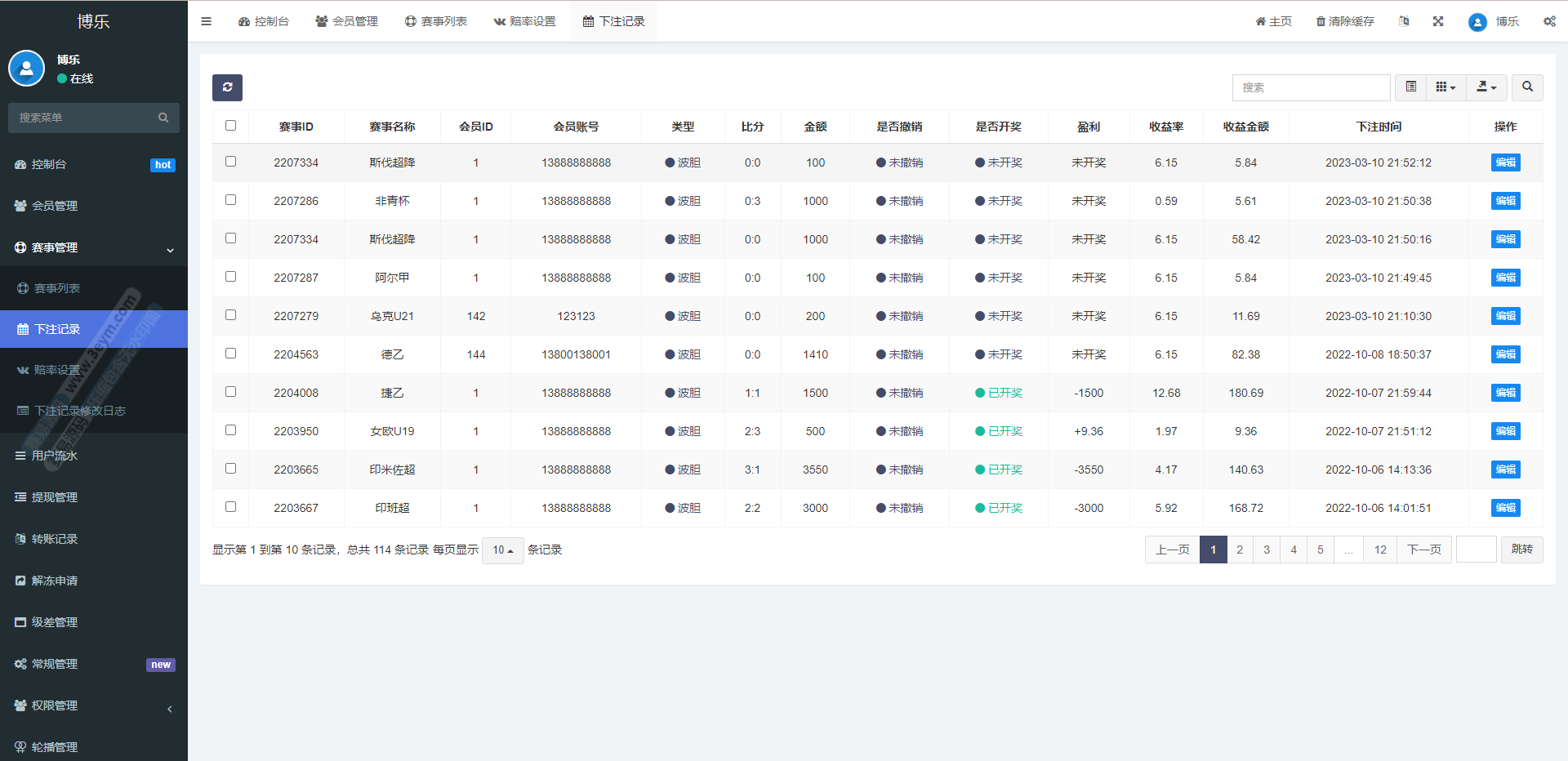Screen dimensions: 1568x761
Task: Check the select-all checkbox in table header
Action: coord(230,126)
